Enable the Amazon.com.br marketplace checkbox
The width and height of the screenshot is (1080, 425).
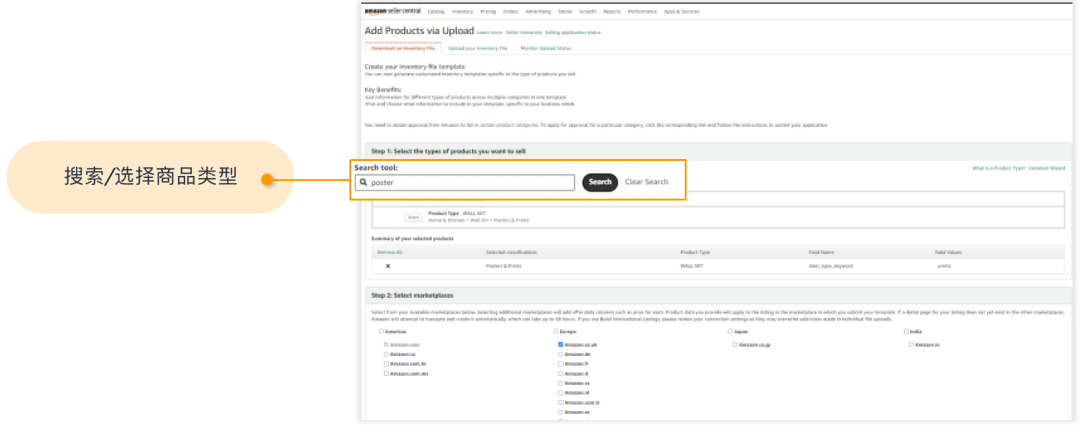[386, 363]
